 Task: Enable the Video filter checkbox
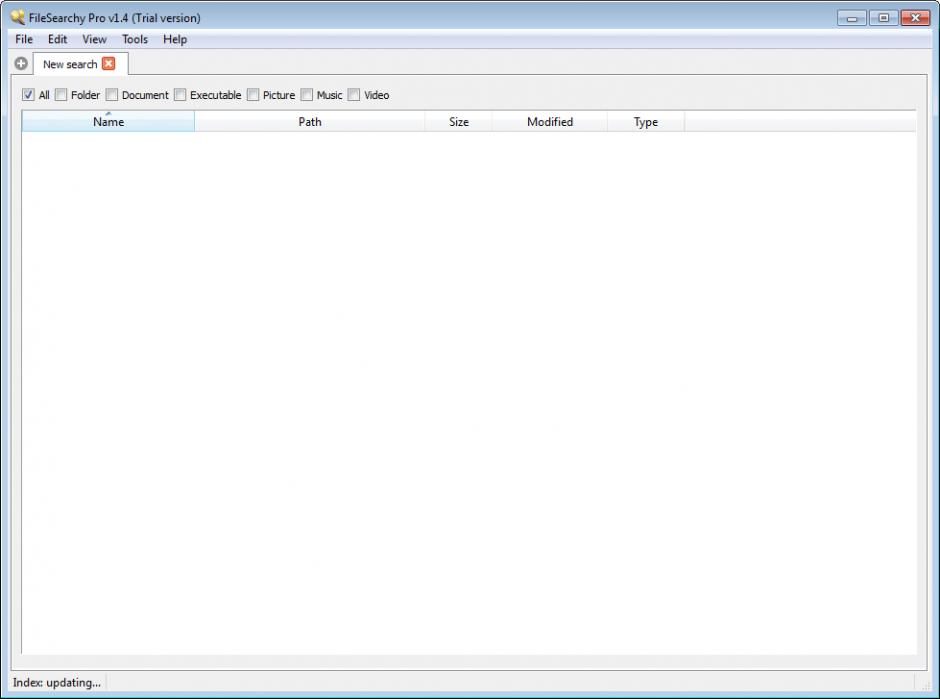354,95
